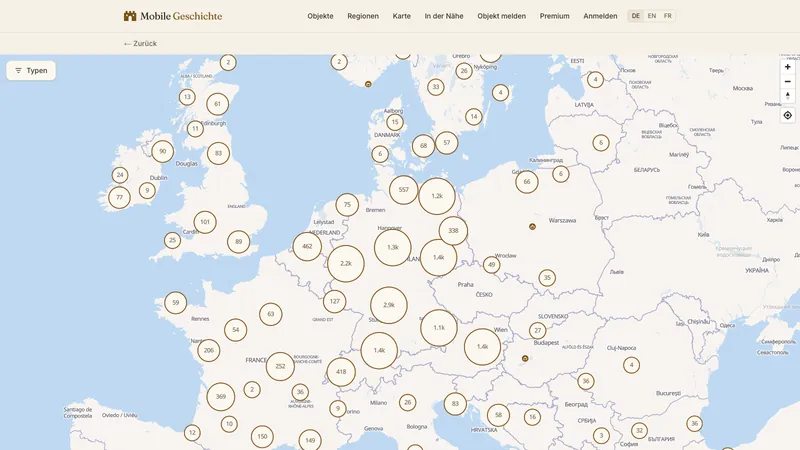Expand the 2.9k cluster in Germany
800x450 pixels.
coord(389,305)
